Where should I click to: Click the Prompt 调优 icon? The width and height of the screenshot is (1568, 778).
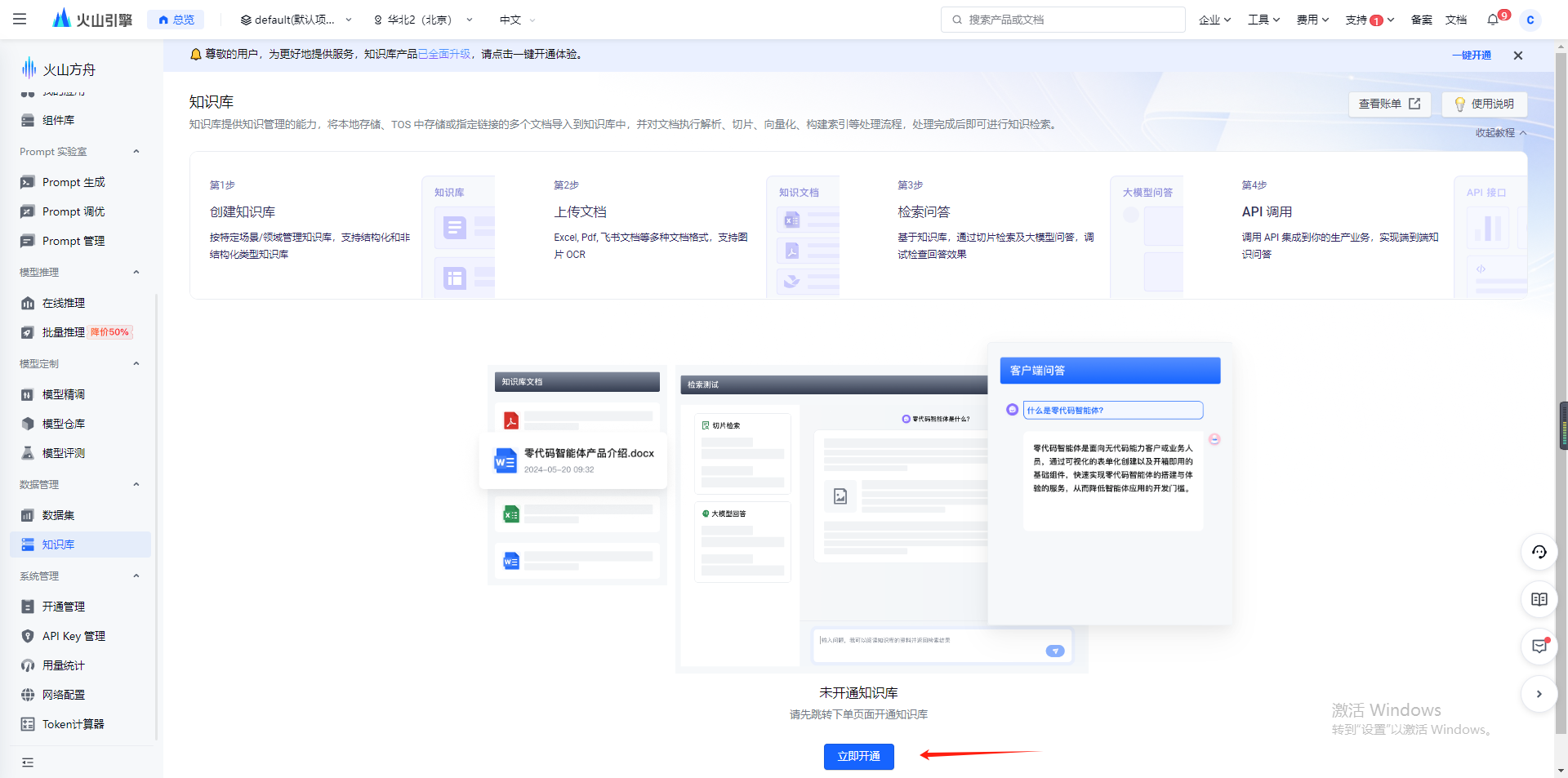(x=28, y=211)
